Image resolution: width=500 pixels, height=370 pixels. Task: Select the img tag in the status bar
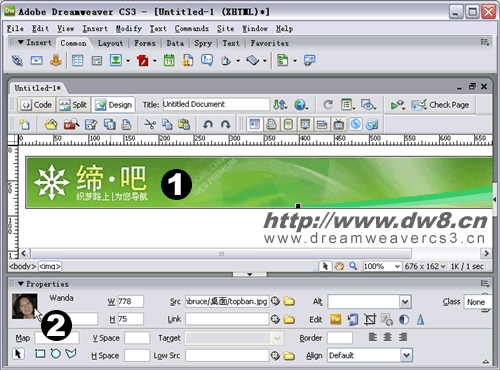click(x=50, y=266)
